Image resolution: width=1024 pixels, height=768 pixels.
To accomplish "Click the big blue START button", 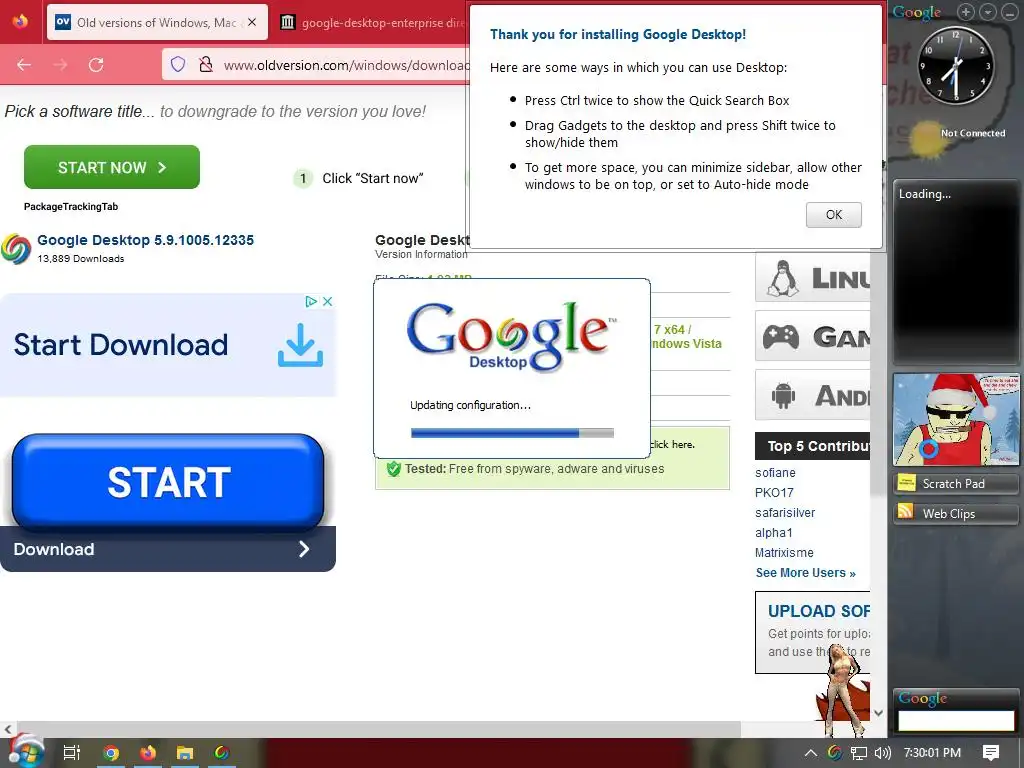I will coord(168,482).
